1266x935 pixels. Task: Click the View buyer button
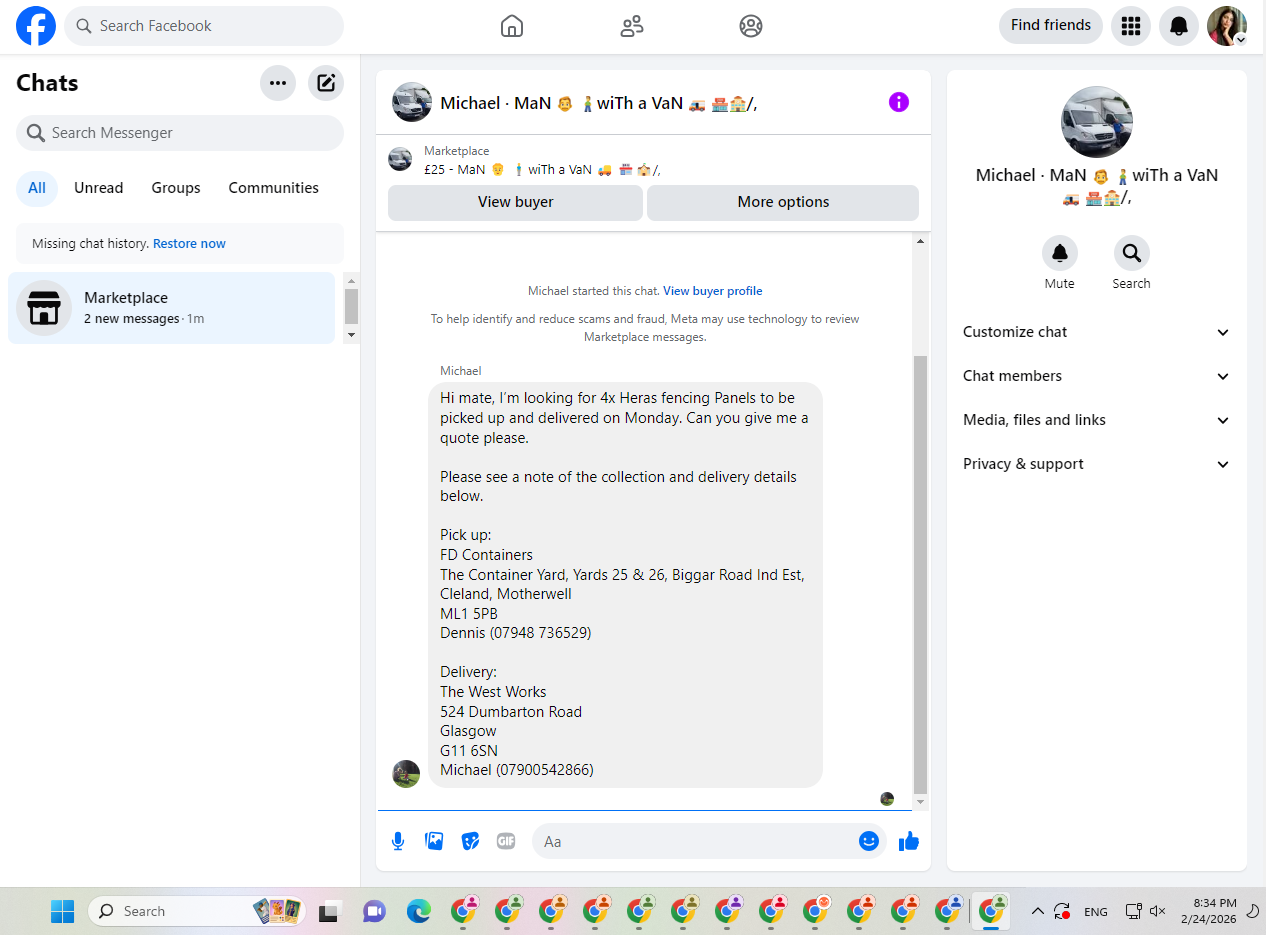pyautogui.click(x=515, y=202)
